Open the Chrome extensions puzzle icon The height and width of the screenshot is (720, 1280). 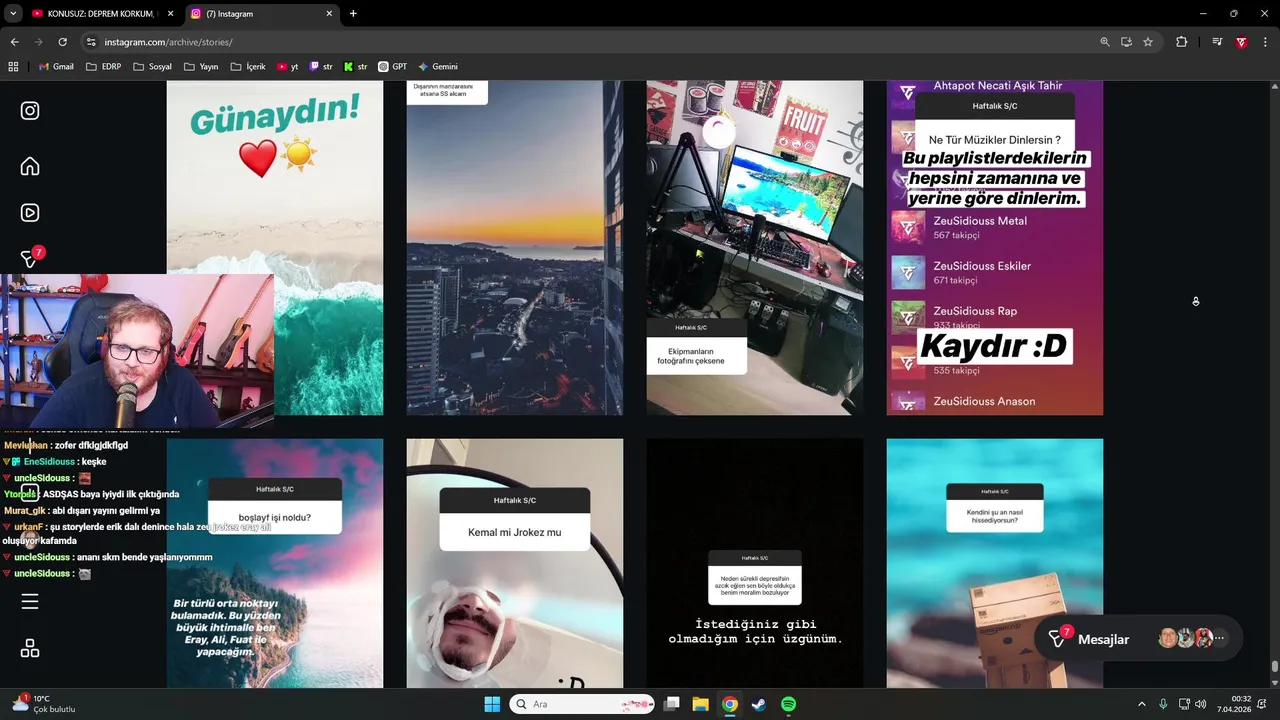(1181, 42)
